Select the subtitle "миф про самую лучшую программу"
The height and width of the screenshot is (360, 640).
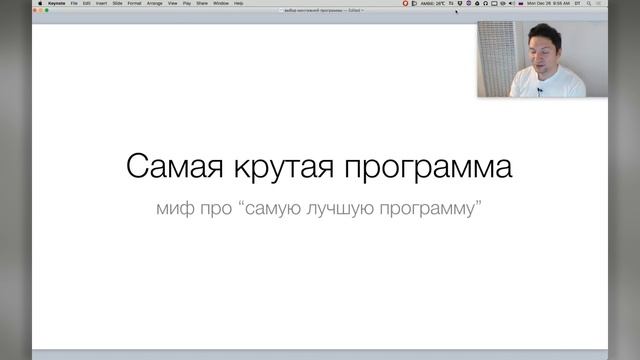pyautogui.click(x=319, y=208)
